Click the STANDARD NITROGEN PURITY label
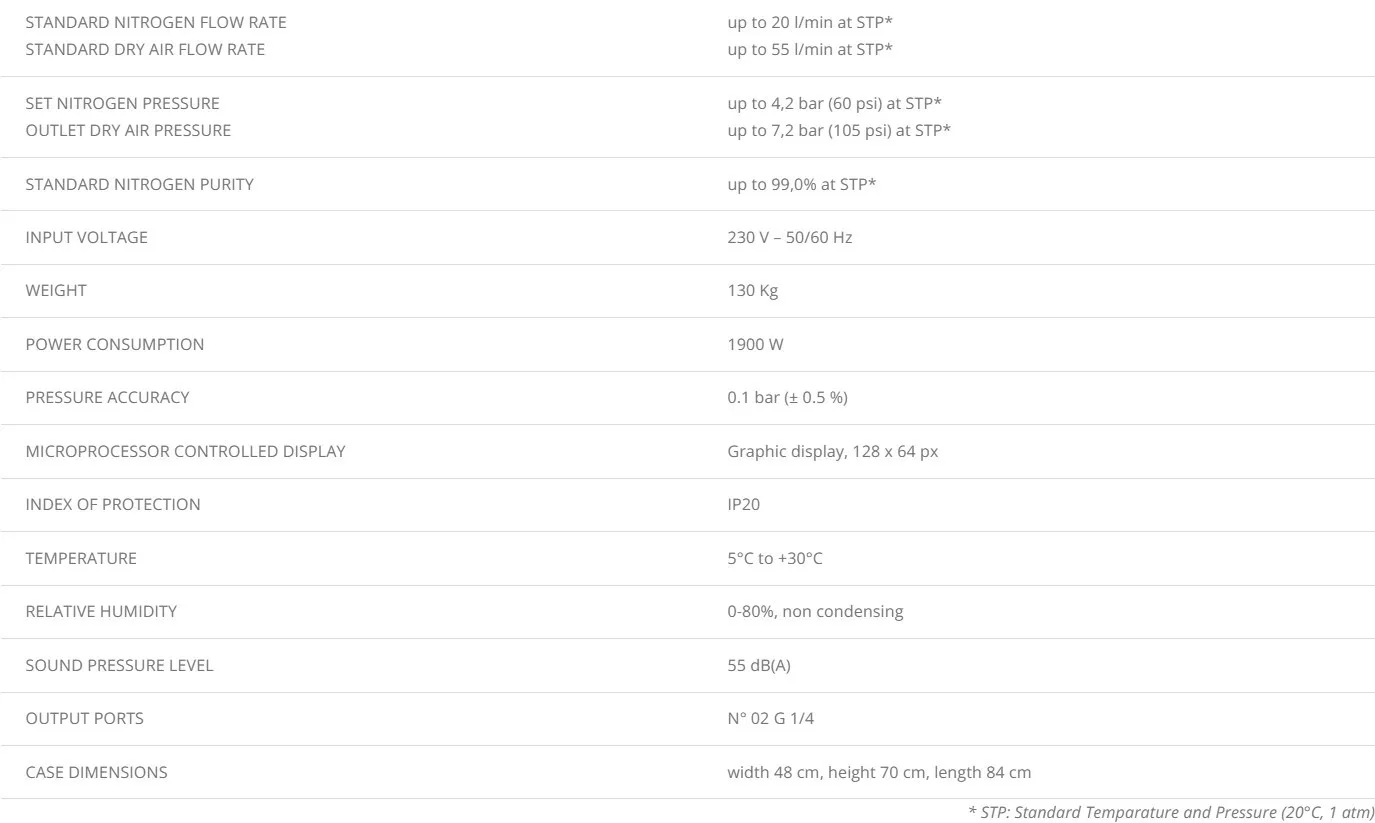 click(139, 184)
